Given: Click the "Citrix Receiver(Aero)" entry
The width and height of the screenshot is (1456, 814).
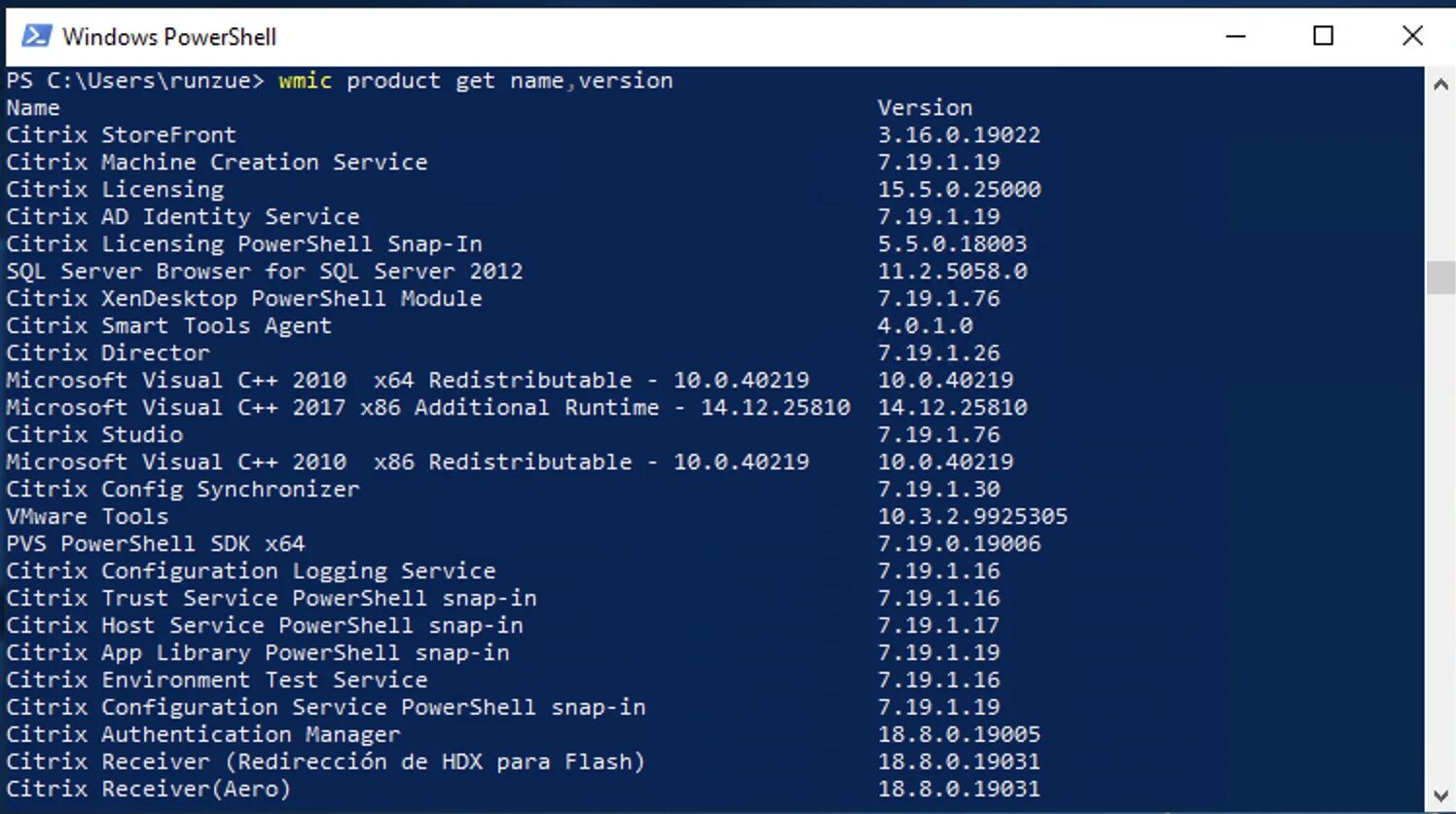Looking at the screenshot, I should point(148,790).
